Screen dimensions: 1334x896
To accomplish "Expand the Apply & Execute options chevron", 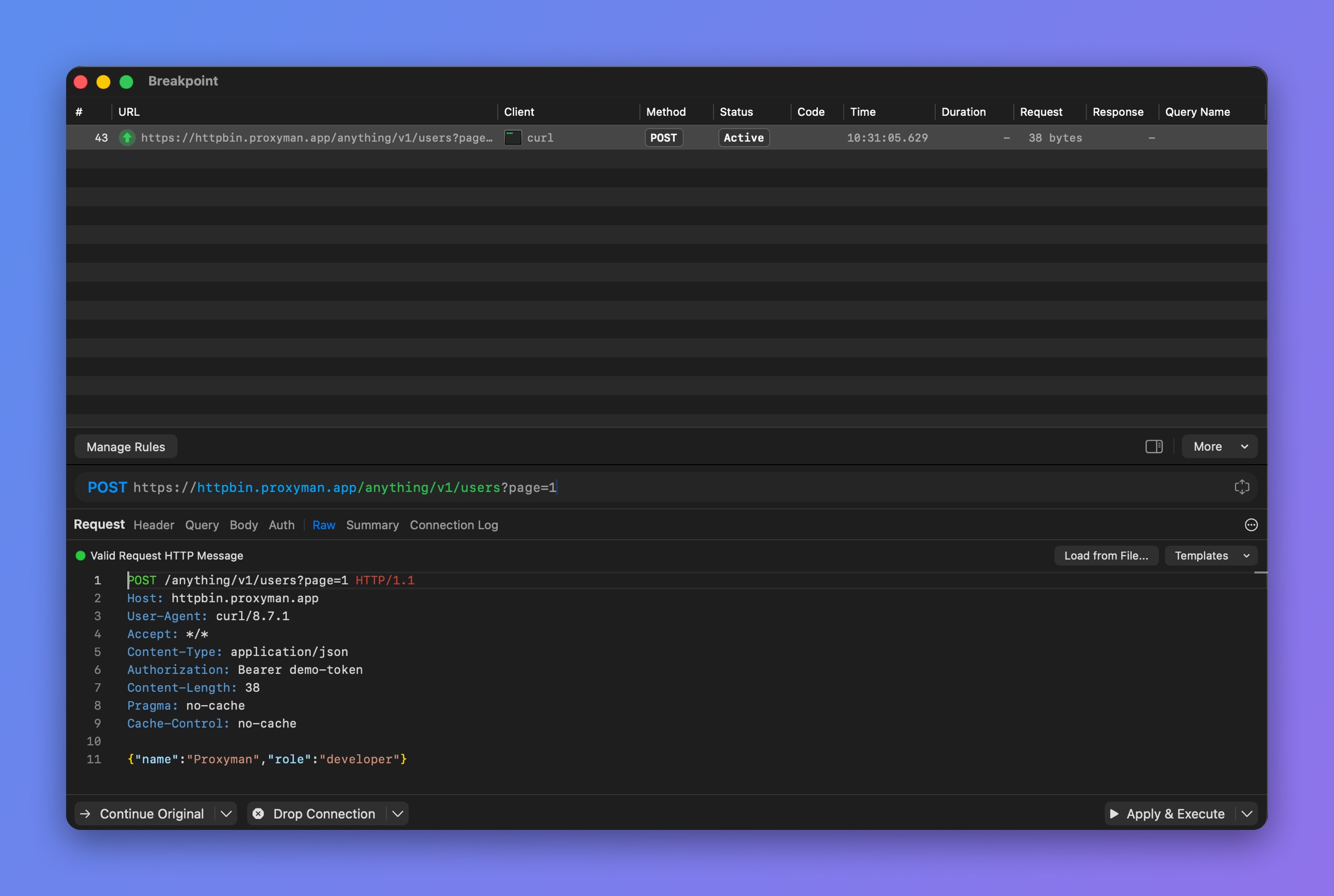I will click(1247, 814).
